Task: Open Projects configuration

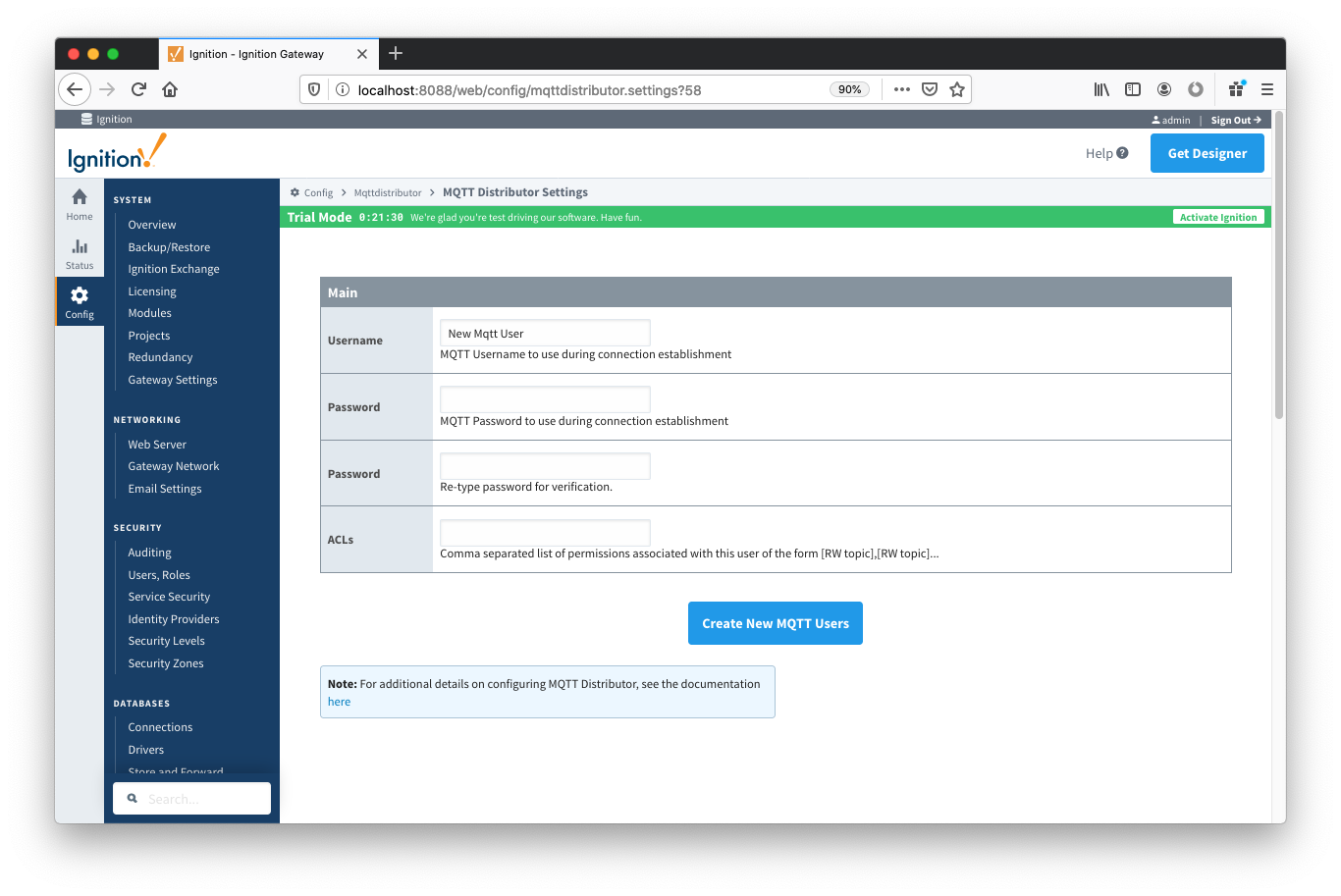Action: (149, 336)
